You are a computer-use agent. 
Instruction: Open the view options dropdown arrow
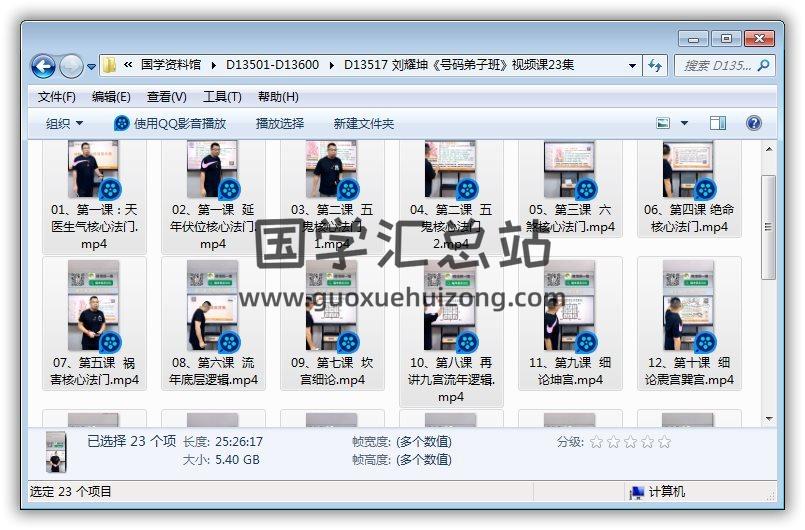coord(684,123)
